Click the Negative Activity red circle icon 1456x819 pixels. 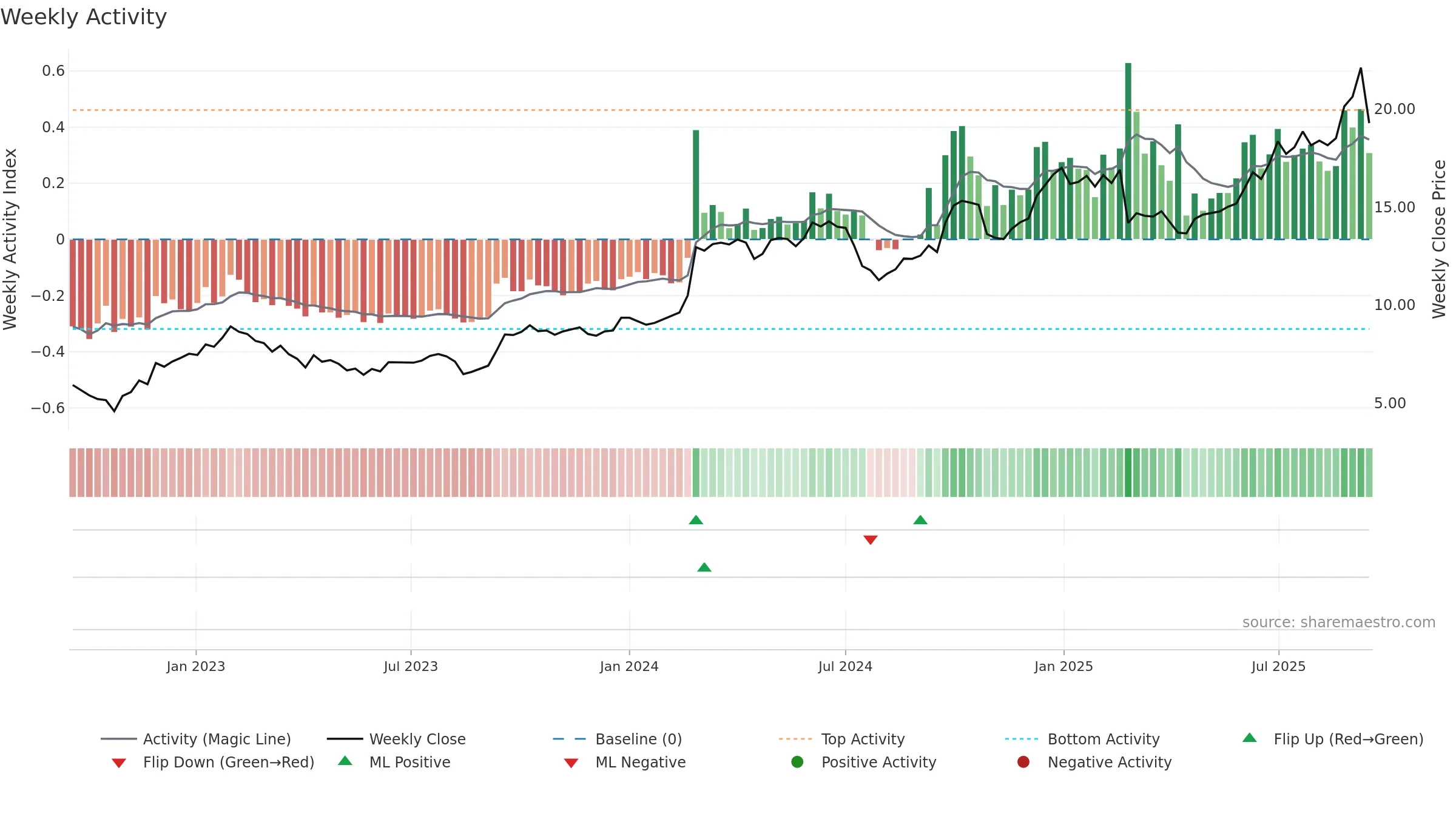(x=1023, y=761)
